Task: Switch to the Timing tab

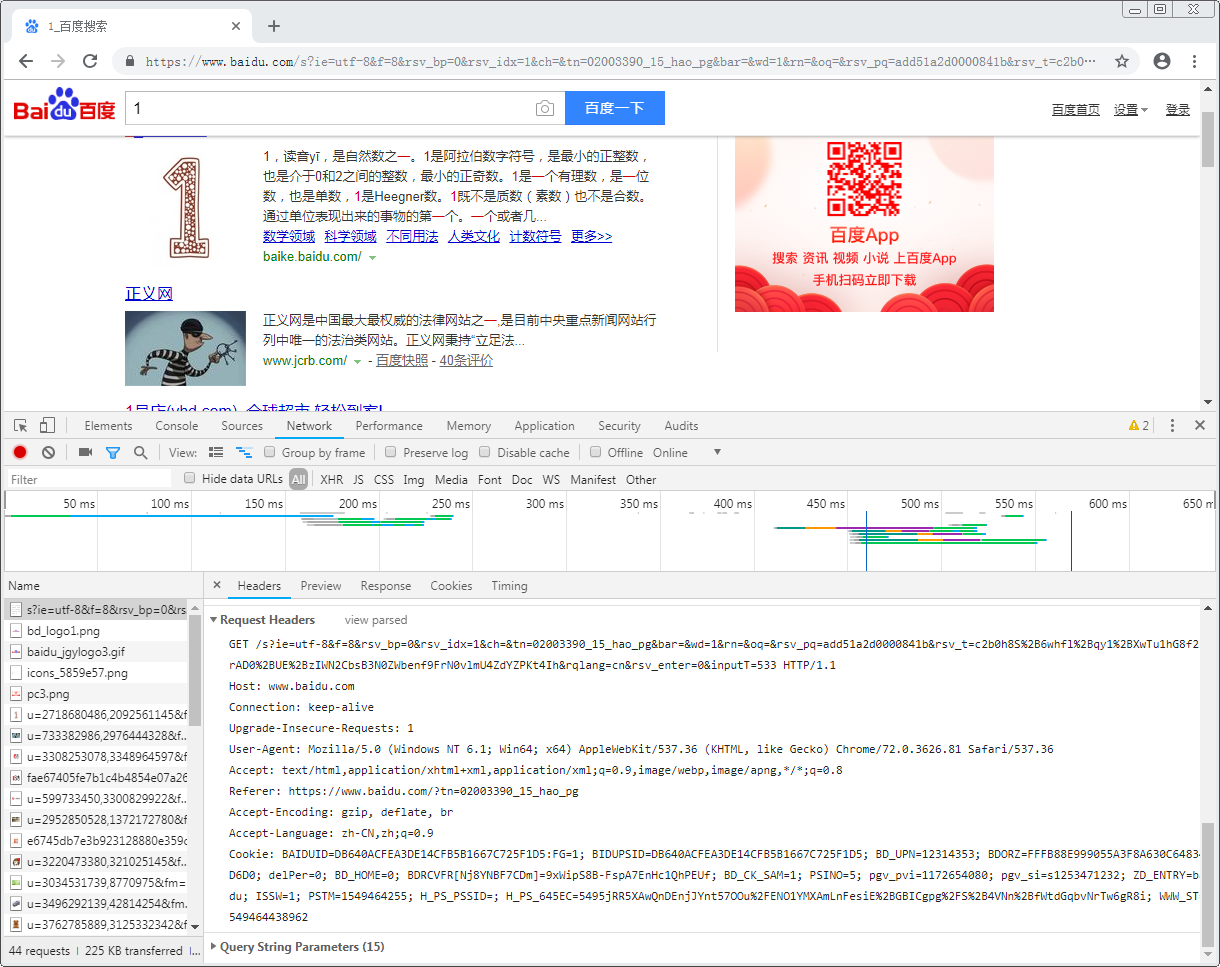Action: tap(509, 586)
